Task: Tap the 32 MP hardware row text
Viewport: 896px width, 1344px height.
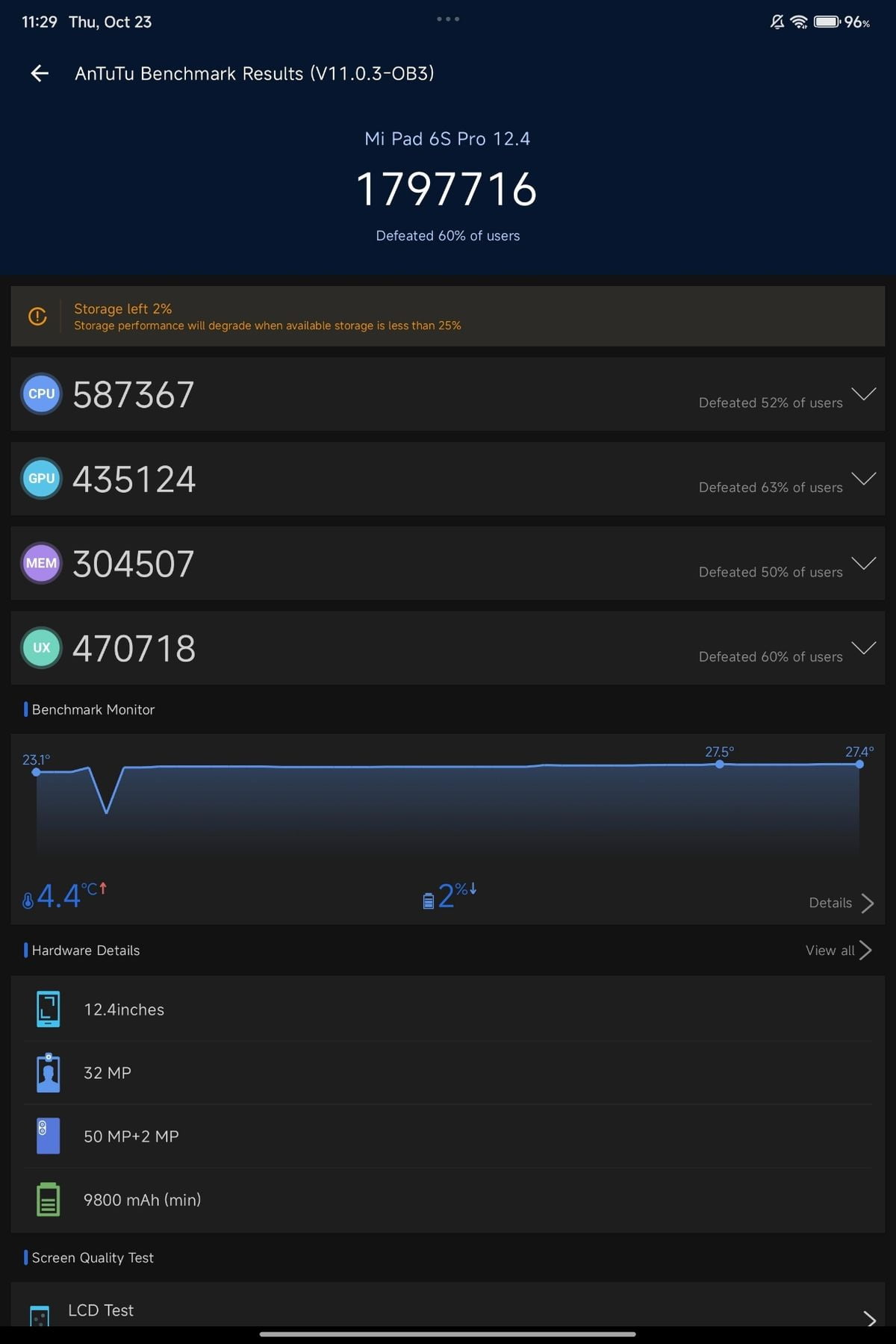Action: (x=108, y=1073)
